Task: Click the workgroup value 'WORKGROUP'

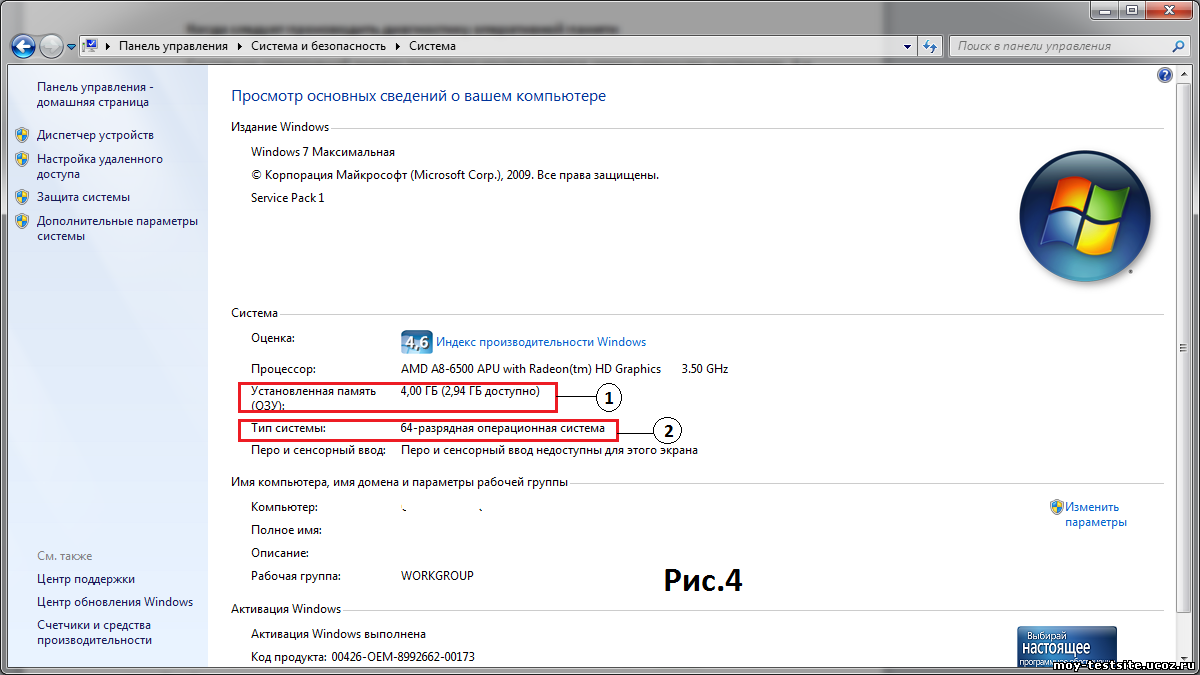Action: click(437, 576)
